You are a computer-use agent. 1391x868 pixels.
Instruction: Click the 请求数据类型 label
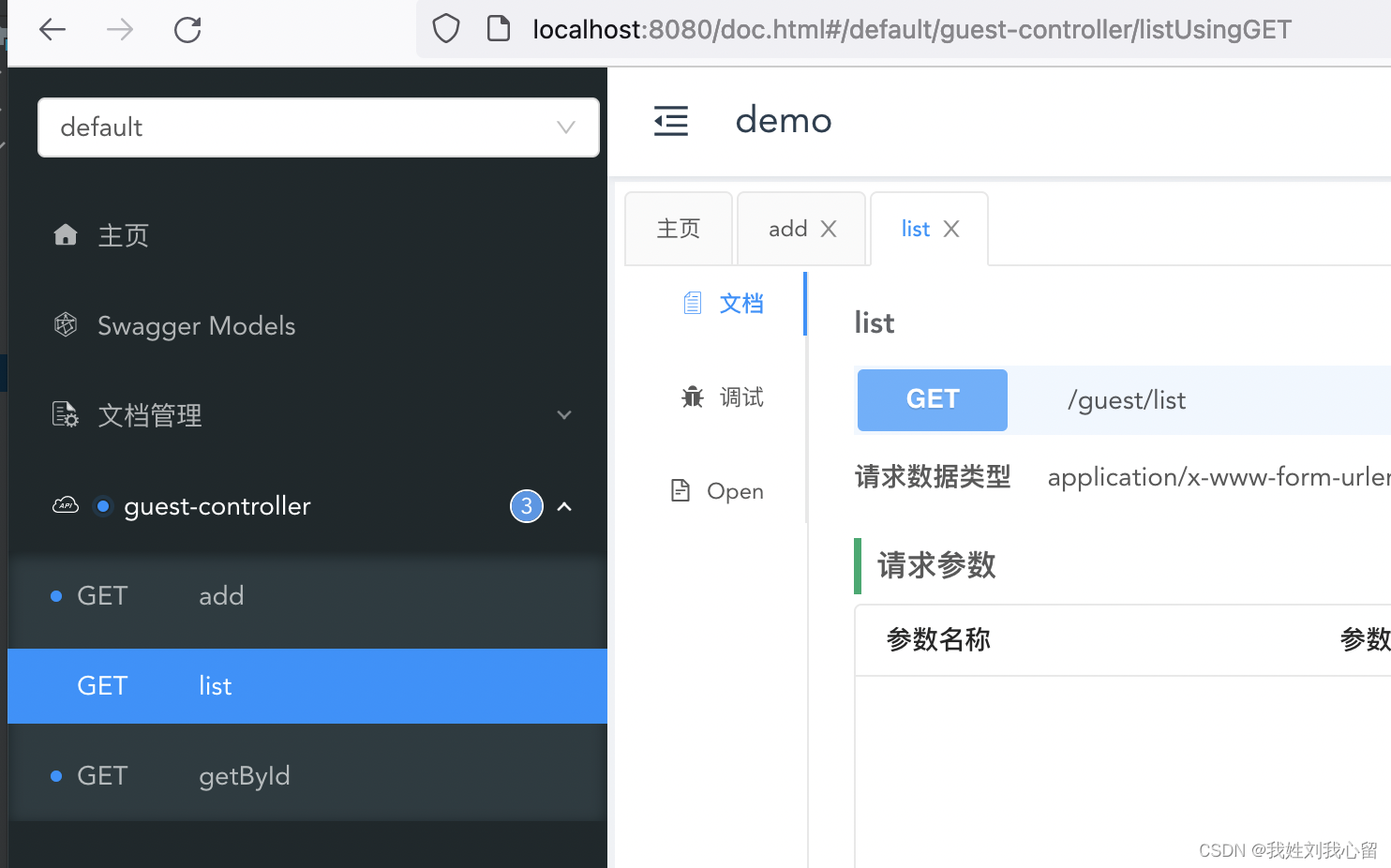point(933,477)
